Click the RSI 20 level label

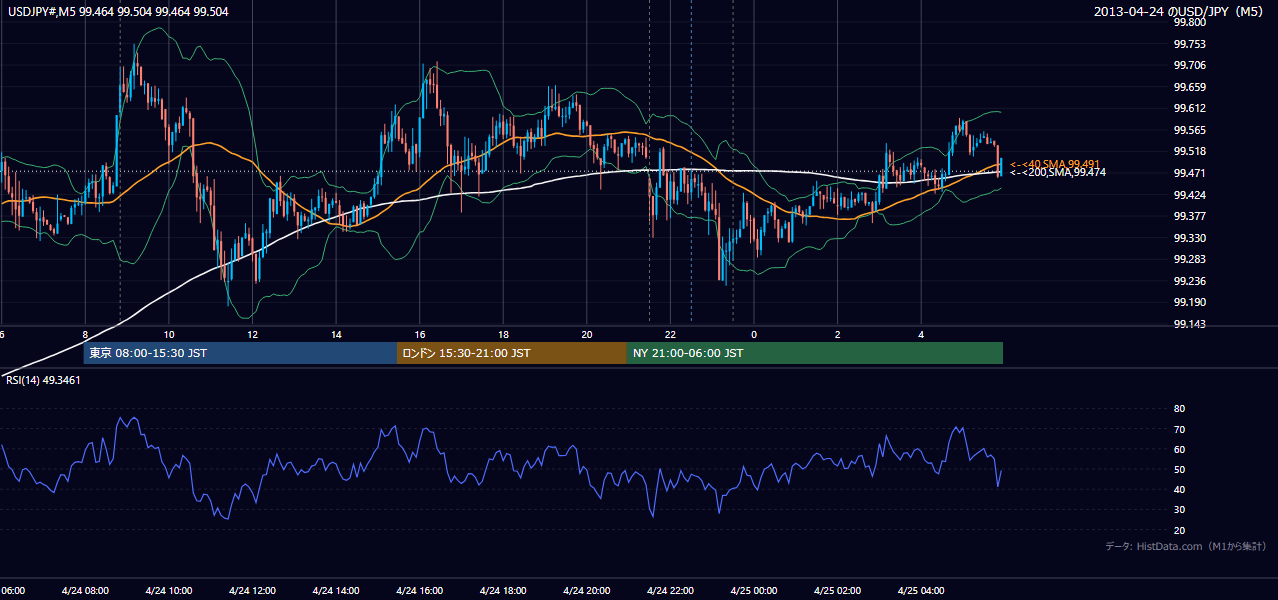(x=1179, y=530)
